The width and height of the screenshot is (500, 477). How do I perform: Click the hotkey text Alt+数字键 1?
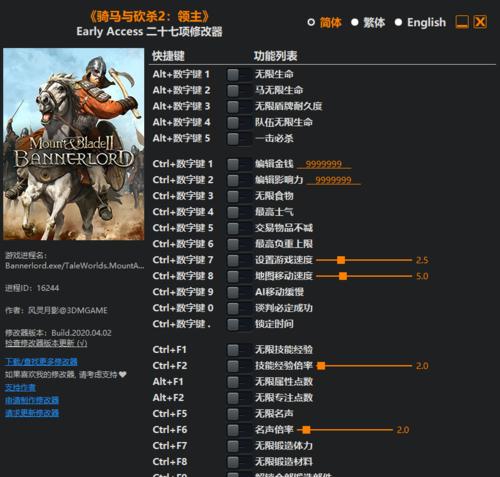tap(181, 74)
